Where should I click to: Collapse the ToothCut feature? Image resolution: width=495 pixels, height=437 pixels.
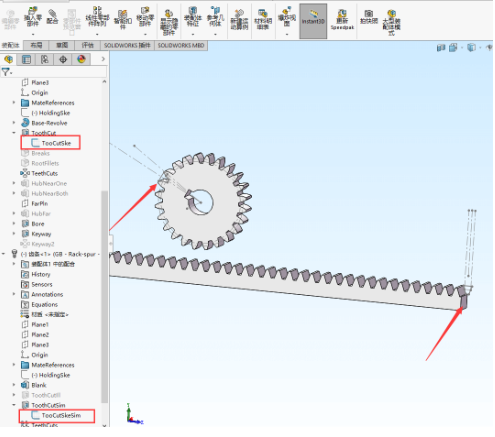[14, 133]
